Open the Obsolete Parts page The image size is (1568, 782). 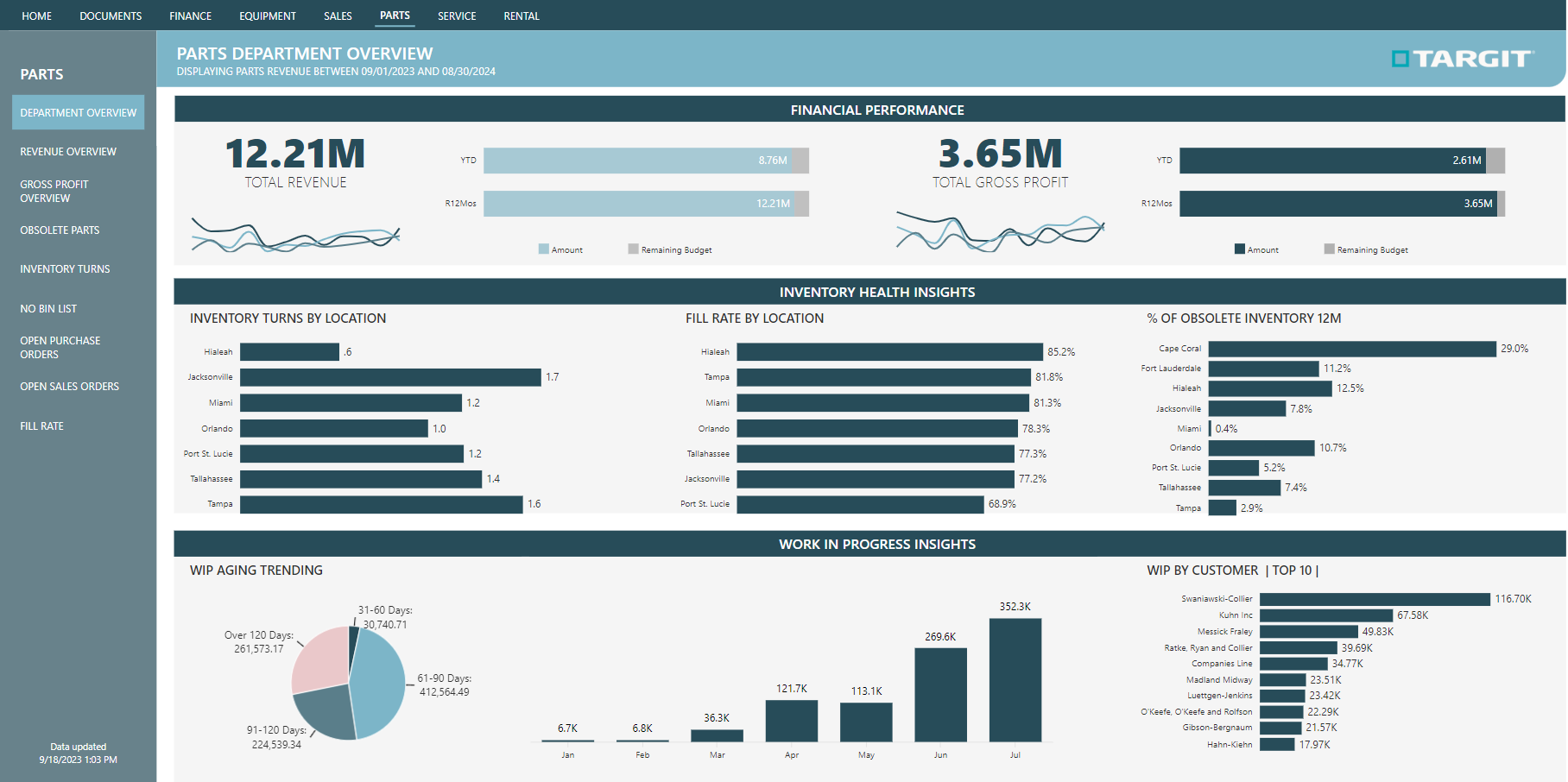click(59, 230)
